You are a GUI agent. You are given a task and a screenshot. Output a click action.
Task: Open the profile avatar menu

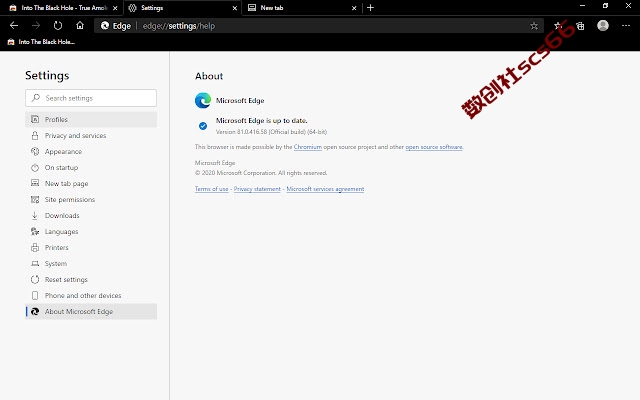(603, 26)
